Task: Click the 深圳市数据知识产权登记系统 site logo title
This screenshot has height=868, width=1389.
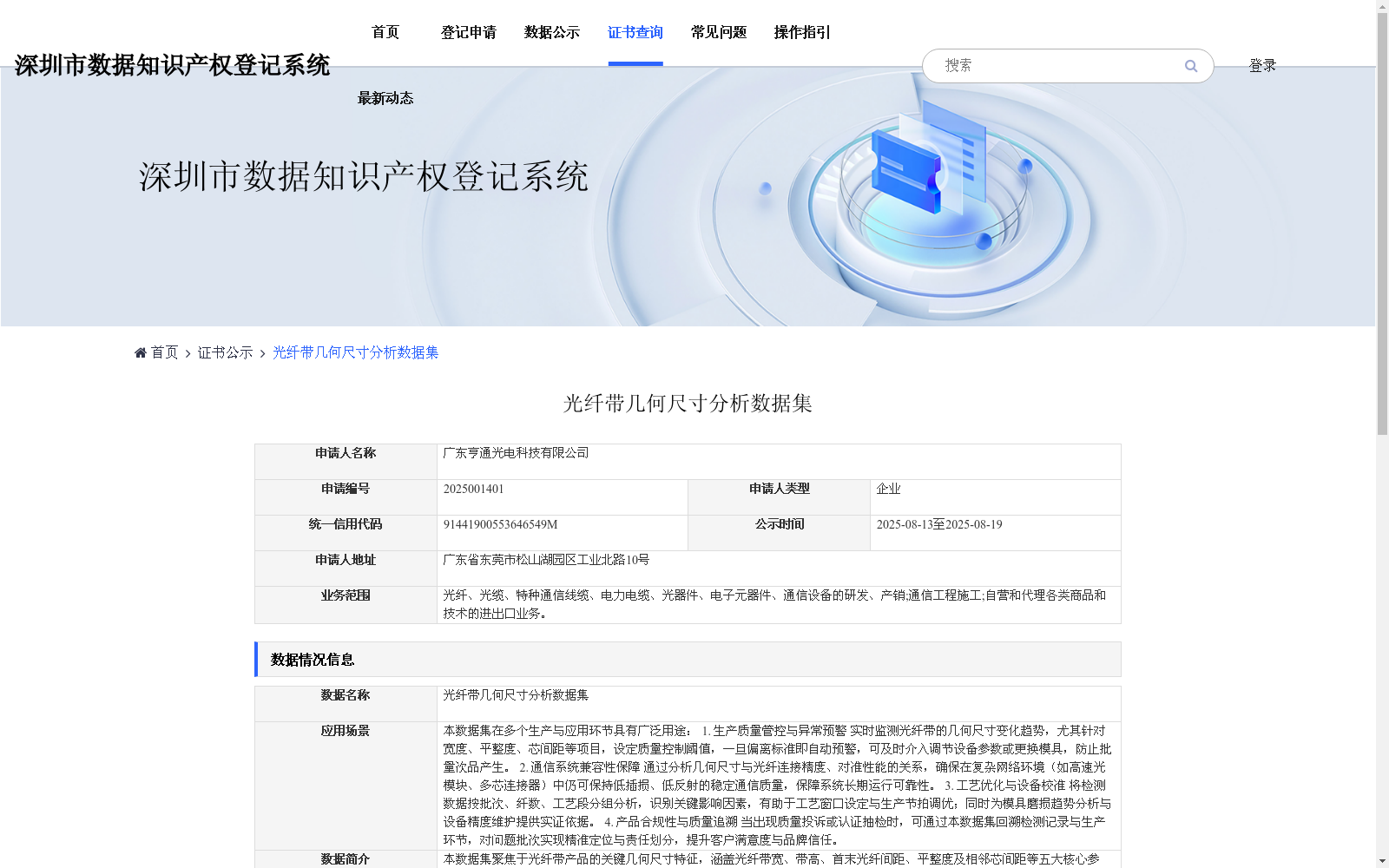Action: (172, 65)
